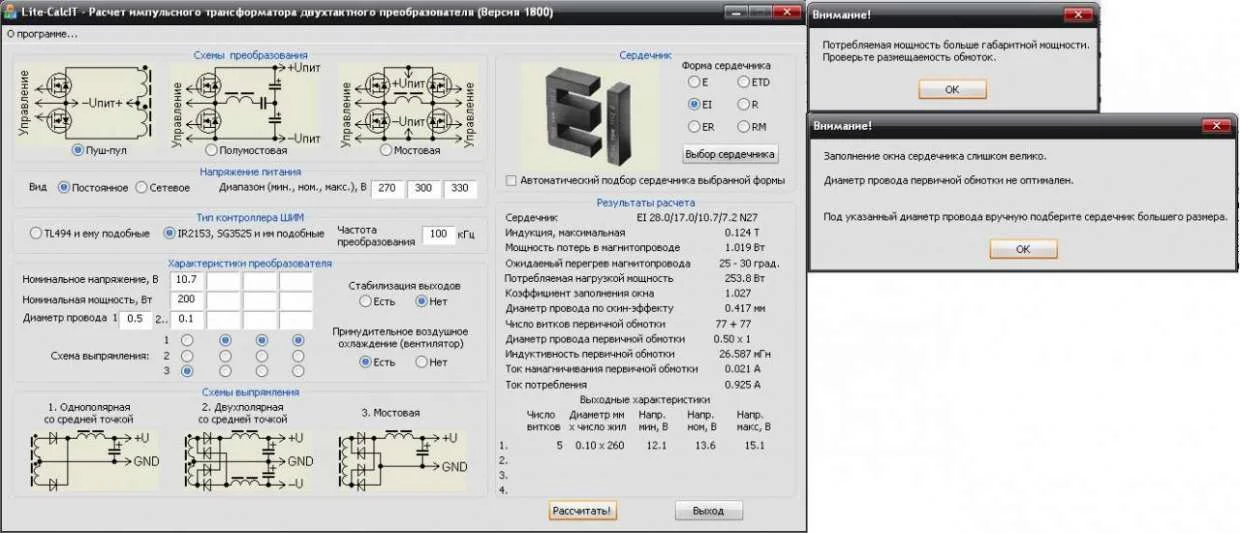Select Есть for forced air cooling
Screen dimensions: 1240x533
pyautogui.click(x=366, y=362)
